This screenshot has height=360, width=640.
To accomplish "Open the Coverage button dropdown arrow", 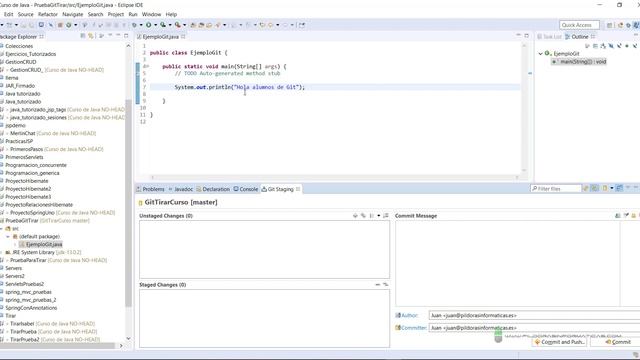I will (170, 25).
